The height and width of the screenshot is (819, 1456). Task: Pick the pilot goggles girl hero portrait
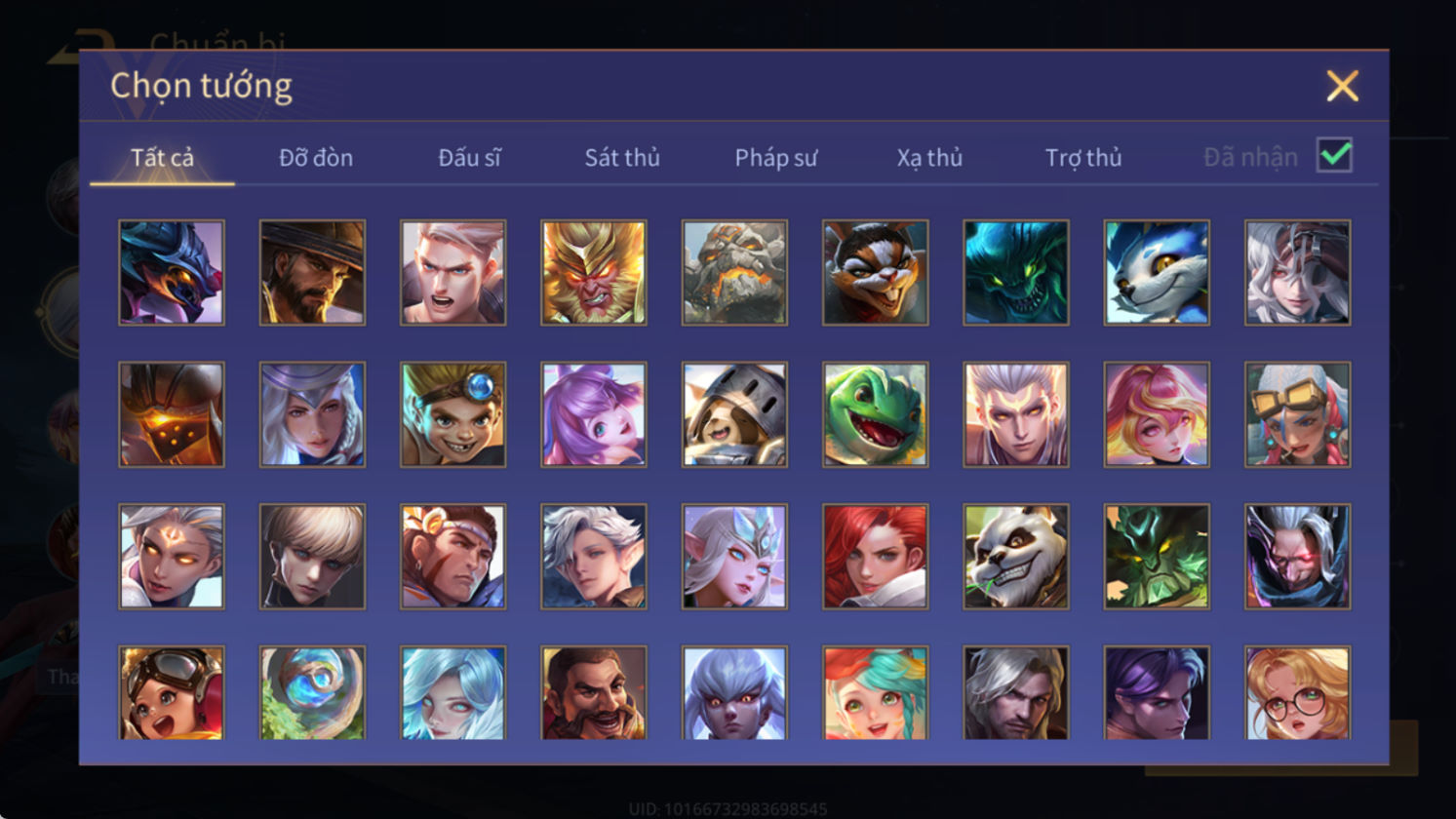coord(172,693)
